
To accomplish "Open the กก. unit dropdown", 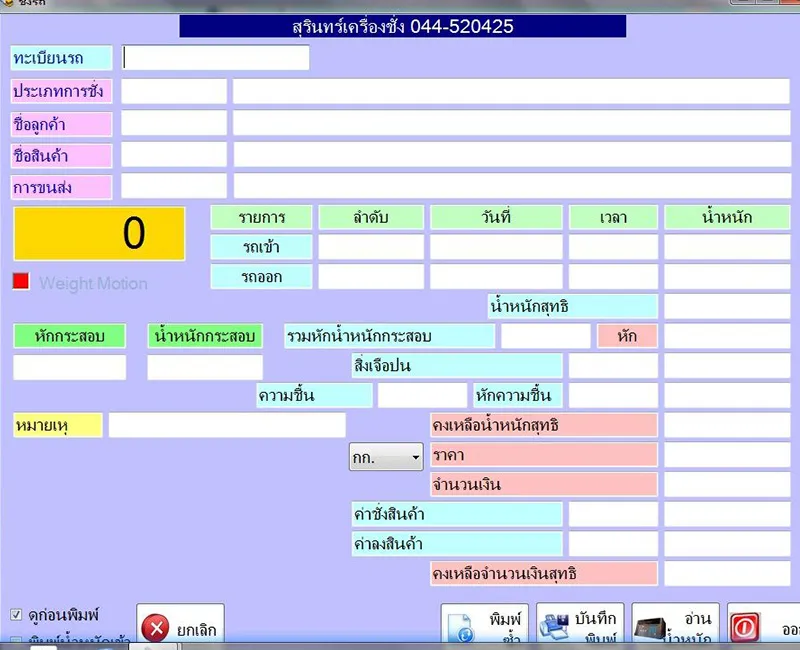I will pos(386,457).
